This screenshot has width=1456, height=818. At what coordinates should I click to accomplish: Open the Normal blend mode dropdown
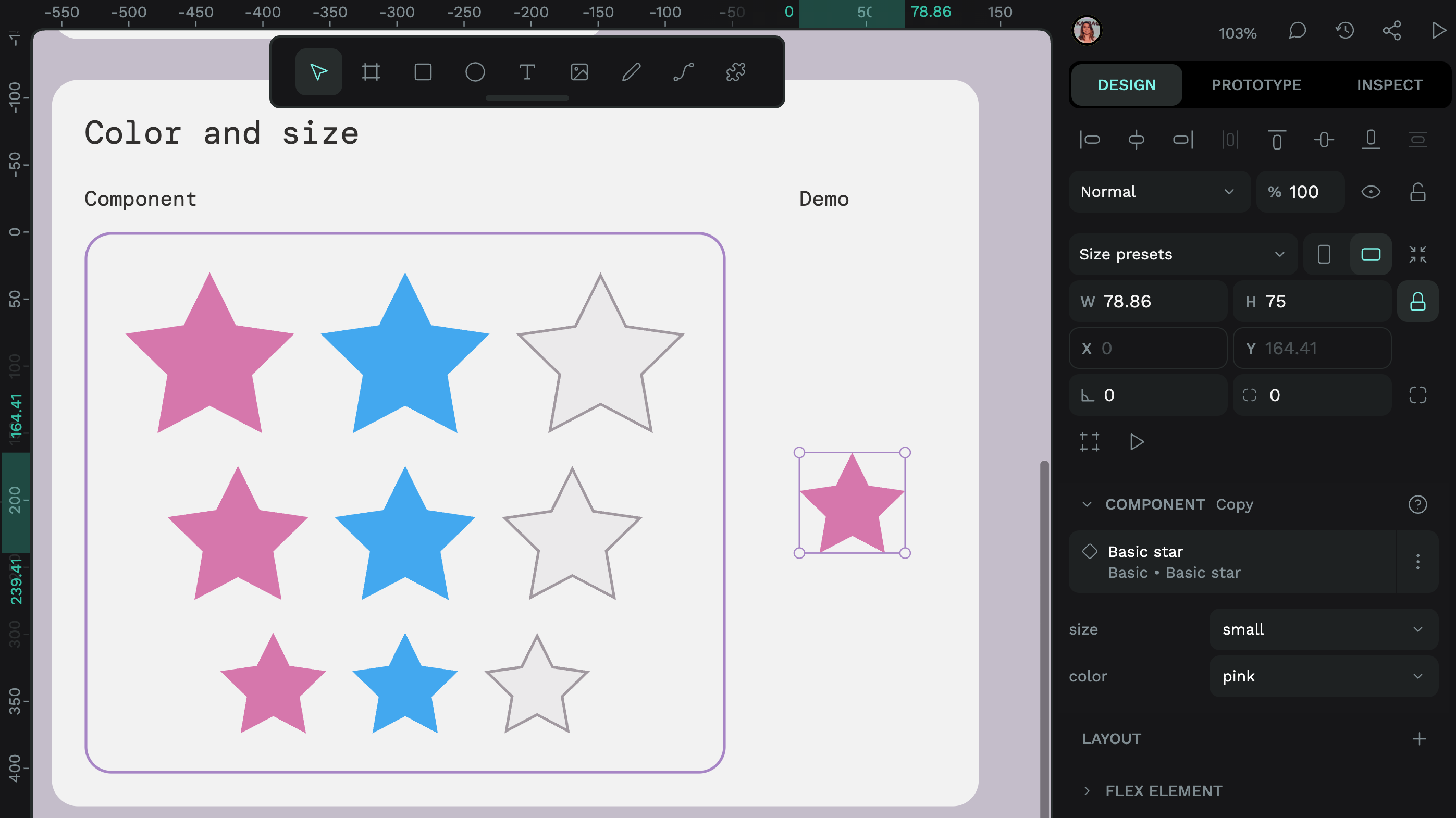pyautogui.click(x=1157, y=192)
